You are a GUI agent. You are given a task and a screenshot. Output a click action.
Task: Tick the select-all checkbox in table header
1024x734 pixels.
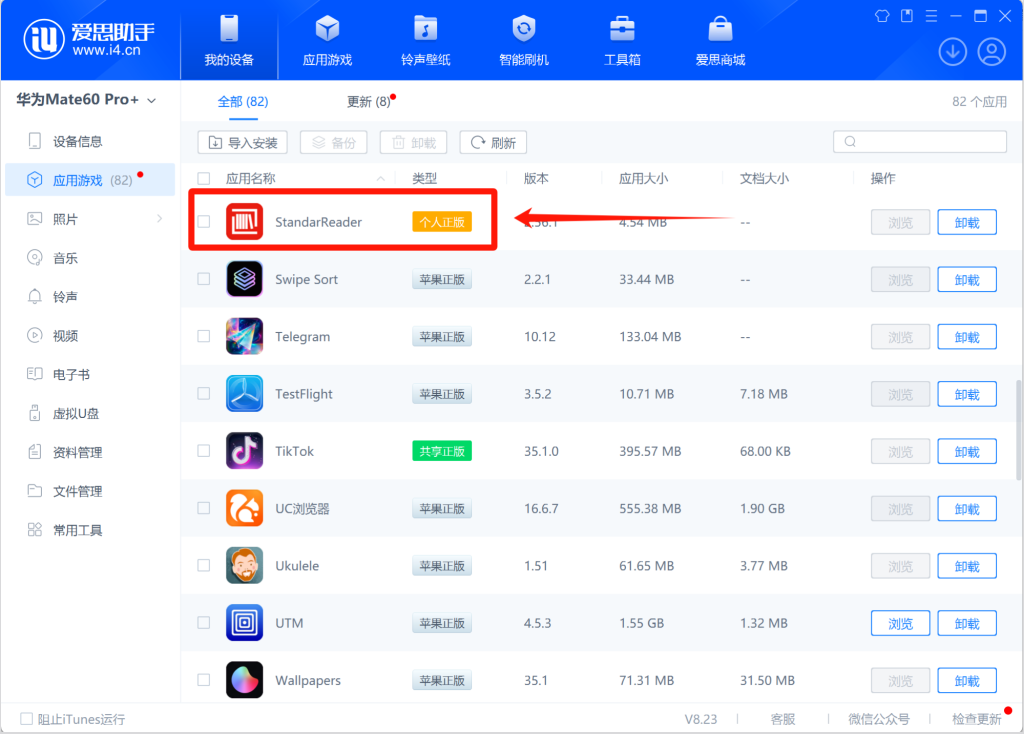(x=204, y=178)
